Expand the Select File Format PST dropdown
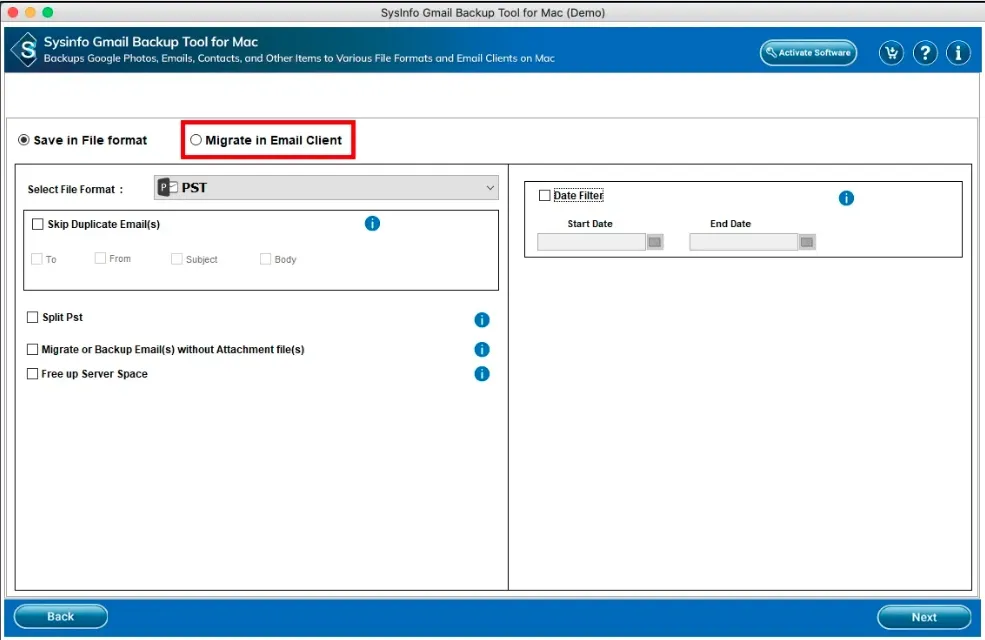The width and height of the screenshot is (985, 640). coord(326,188)
